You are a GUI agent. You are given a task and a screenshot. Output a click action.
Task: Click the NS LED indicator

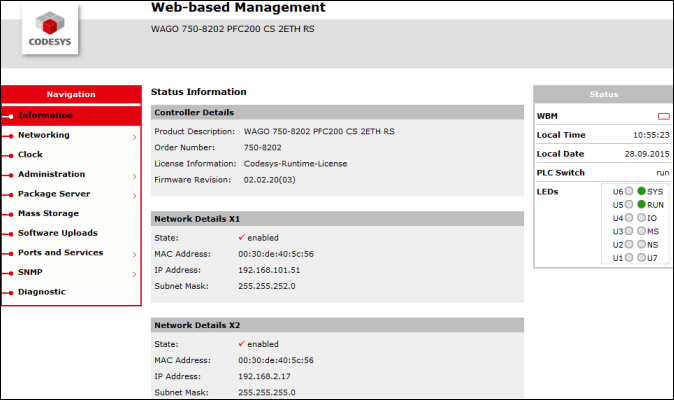pyautogui.click(x=640, y=245)
